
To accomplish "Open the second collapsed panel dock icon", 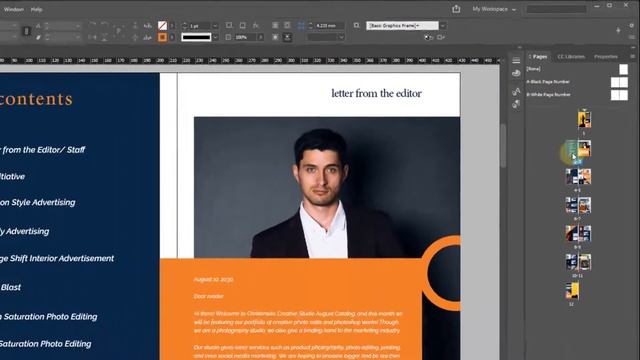I will click(516, 73).
